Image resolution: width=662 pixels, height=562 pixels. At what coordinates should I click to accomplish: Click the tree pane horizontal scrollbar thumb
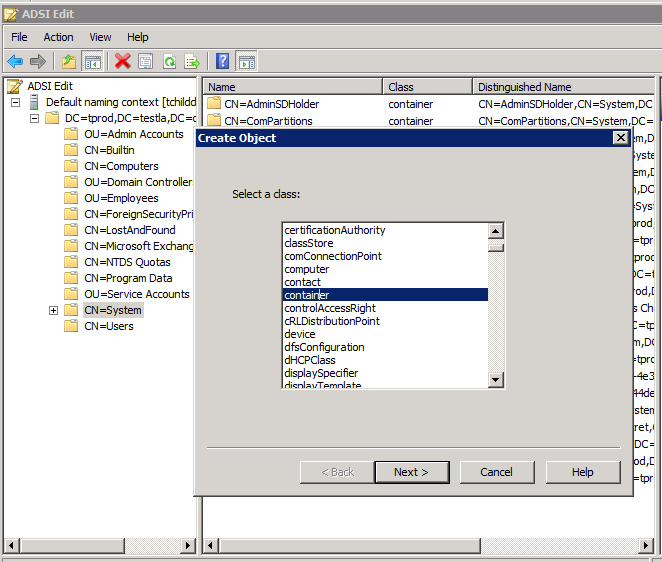(73, 546)
